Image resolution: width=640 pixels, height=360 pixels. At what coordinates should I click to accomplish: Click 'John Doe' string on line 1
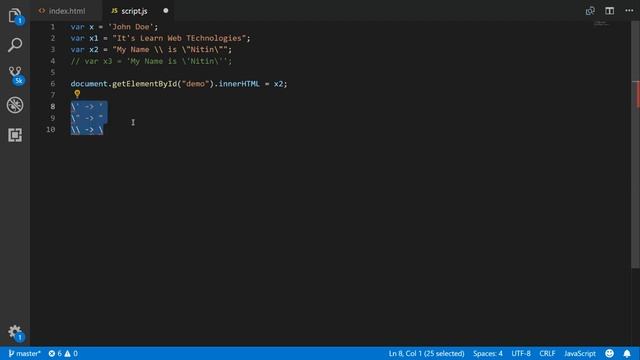click(x=131, y=27)
